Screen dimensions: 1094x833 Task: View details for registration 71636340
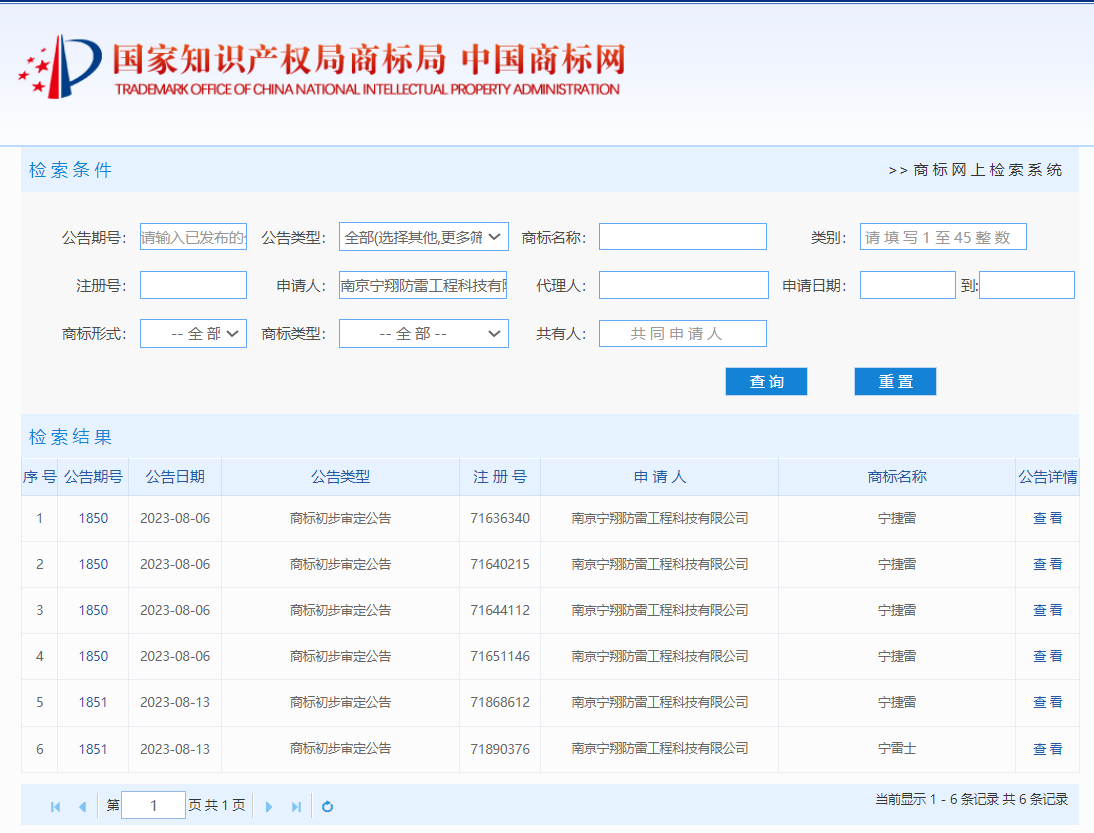pyautogui.click(x=1047, y=519)
